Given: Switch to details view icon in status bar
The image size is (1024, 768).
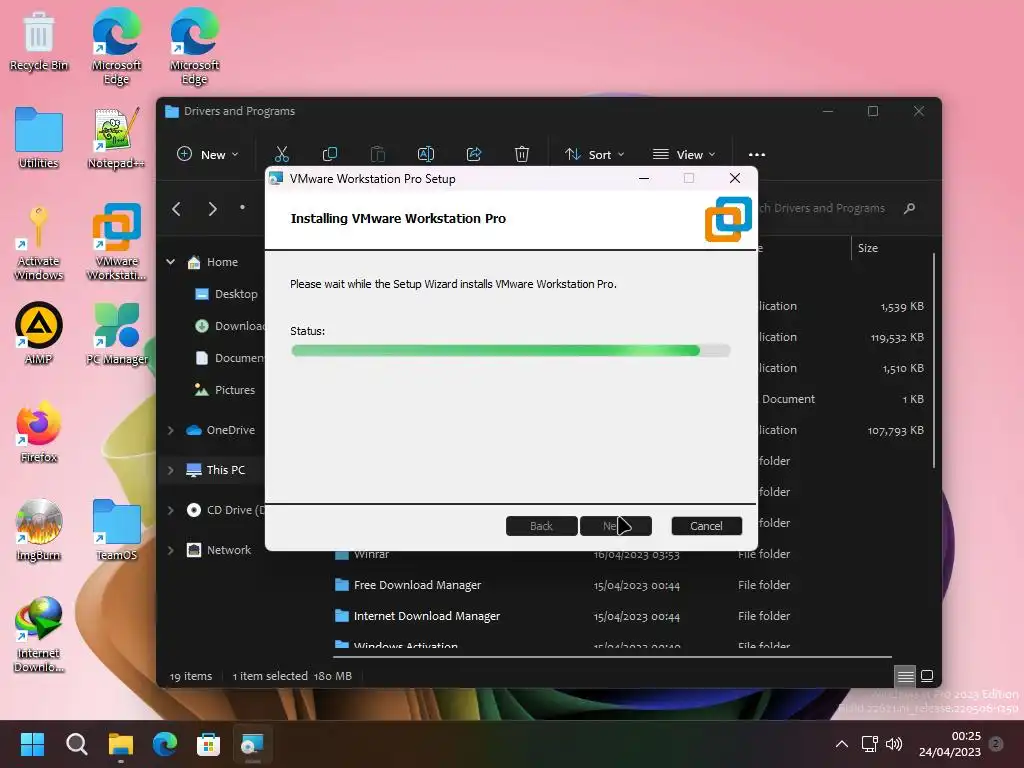Looking at the screenshot, I should pos(905,676).
